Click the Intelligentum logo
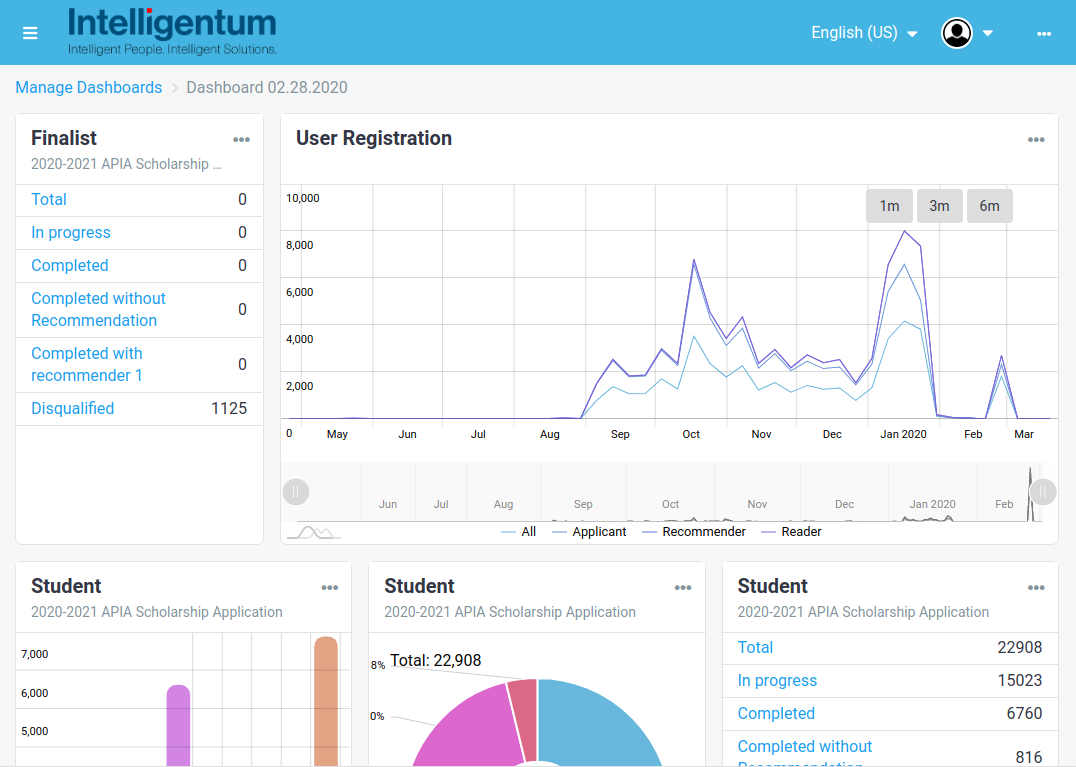Image resolution: width=1076 pixels, height=767 pixels. tap(172, 32)
